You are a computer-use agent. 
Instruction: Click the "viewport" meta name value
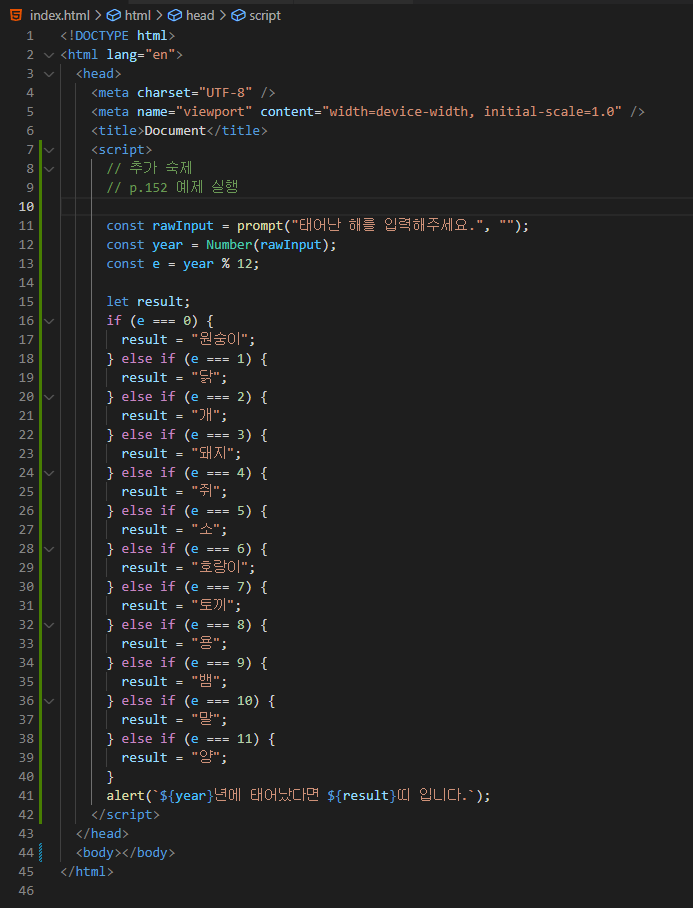pyautogui.click(x=214, y=112)
